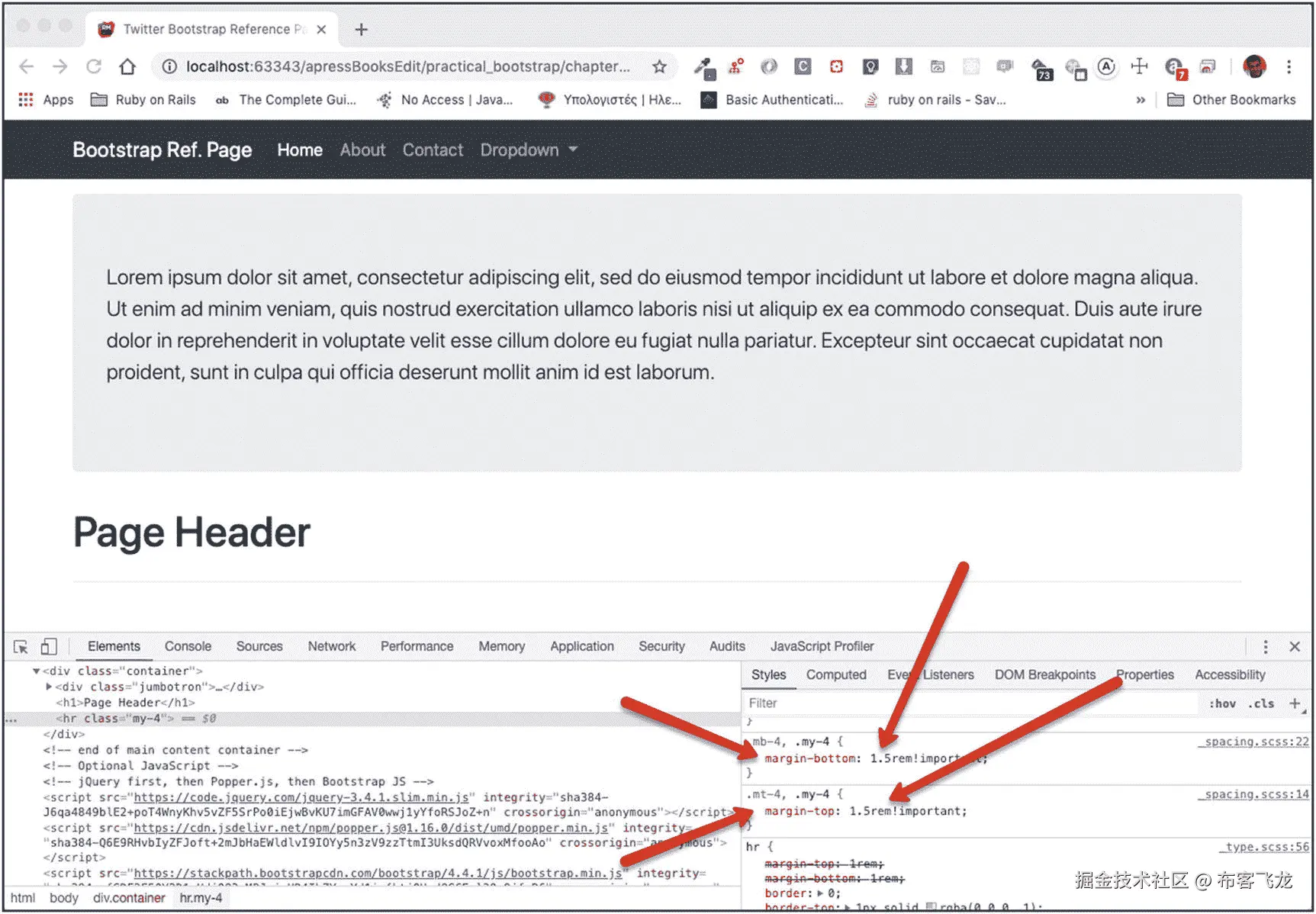
Task: Add a new style rule with plus
Action: click(x=1295, y=703)
